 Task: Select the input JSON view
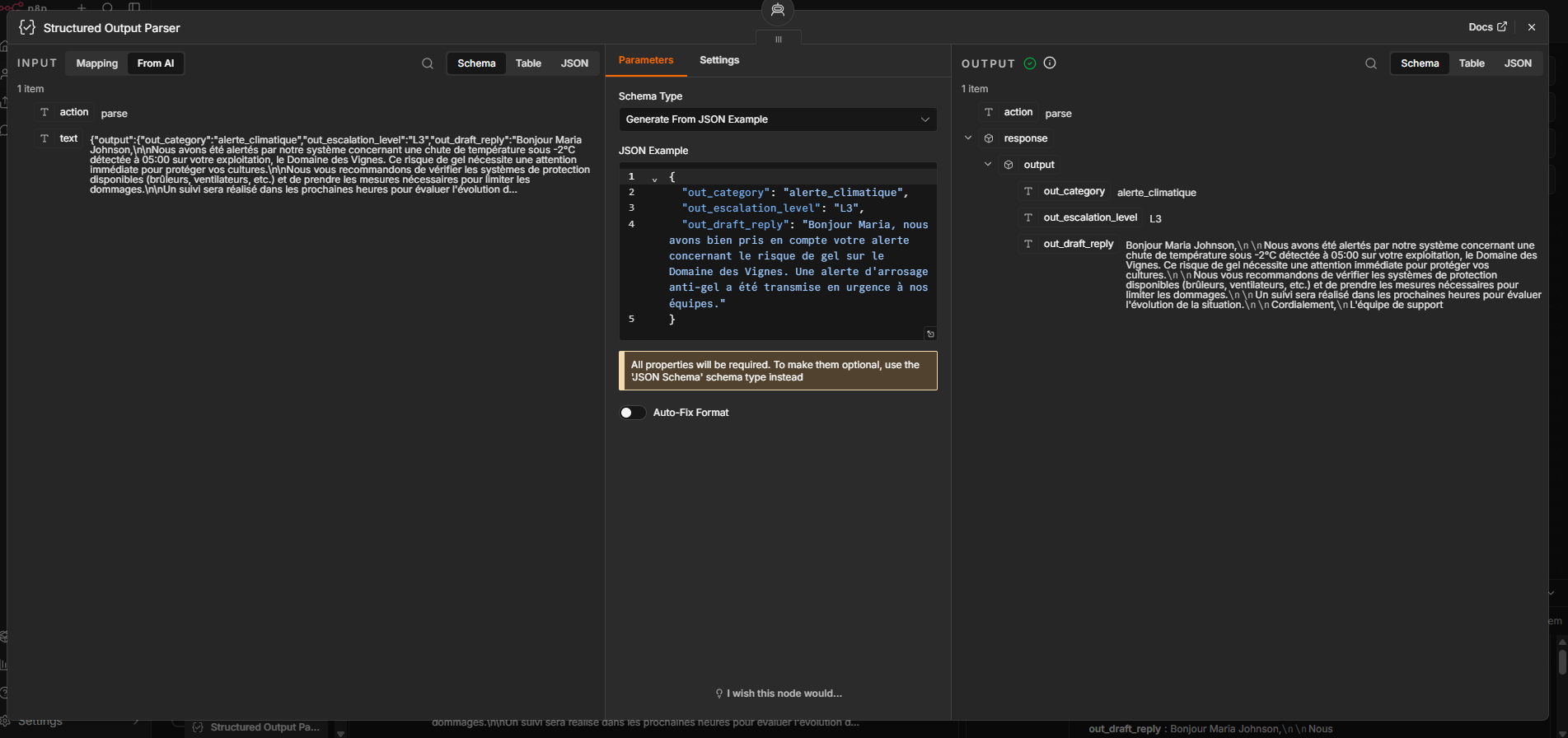coord(574,63)
